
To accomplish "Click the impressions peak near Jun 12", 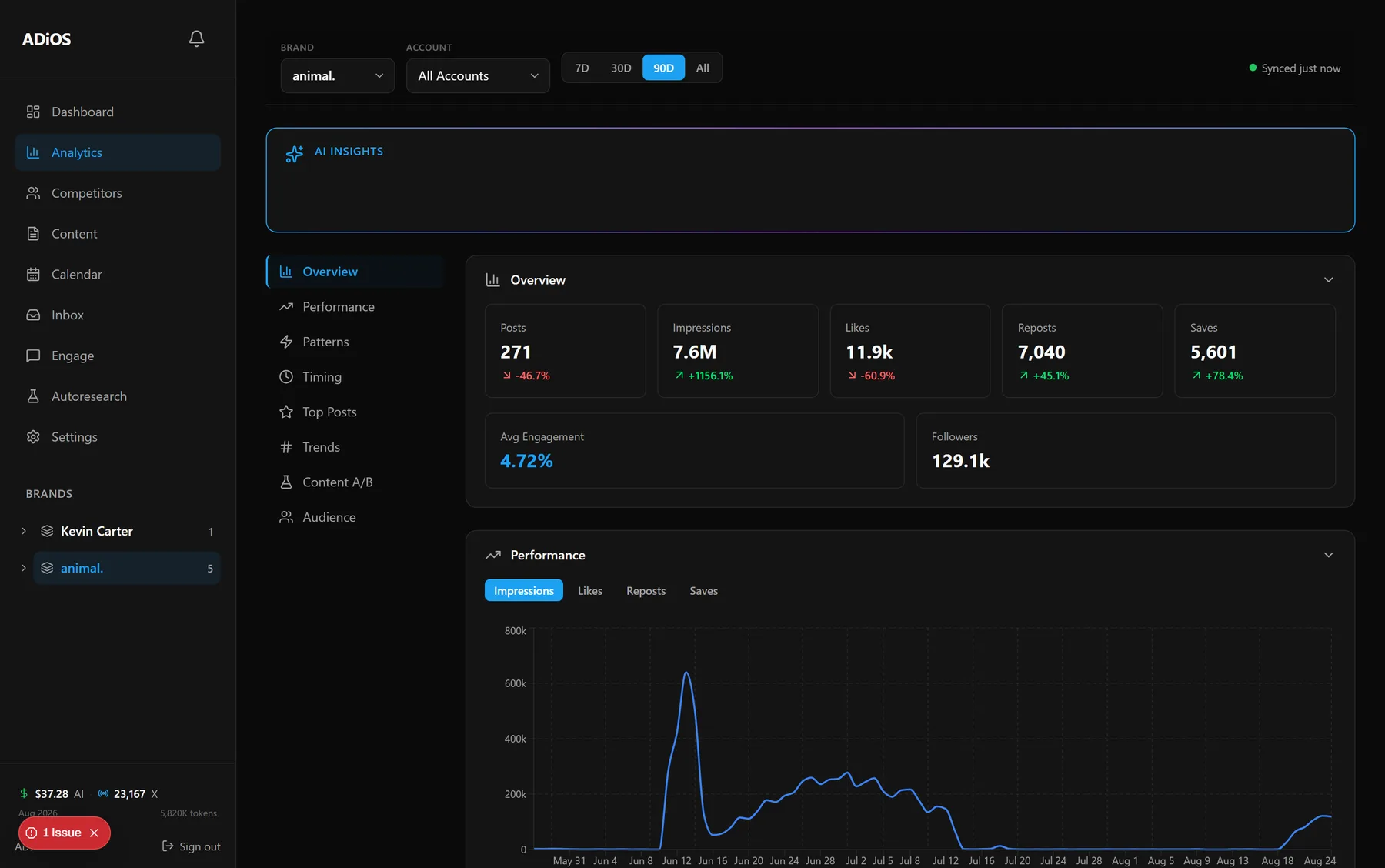I will point(686,673).
